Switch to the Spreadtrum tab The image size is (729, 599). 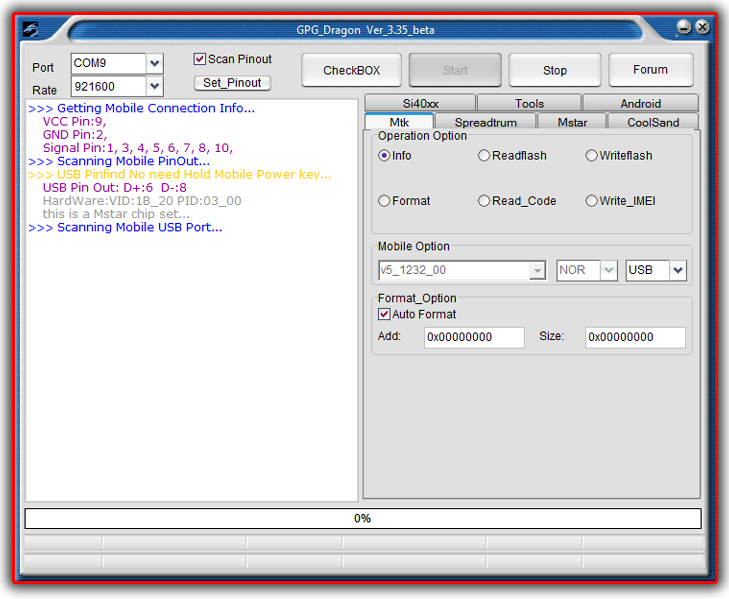(x=485, y=122)
